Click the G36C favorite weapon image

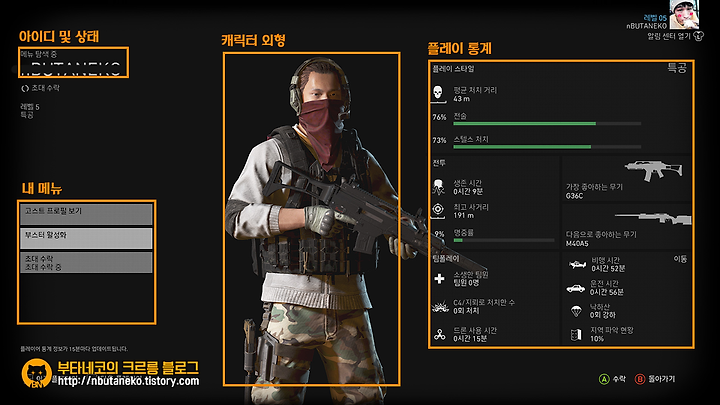coord(653,170)
